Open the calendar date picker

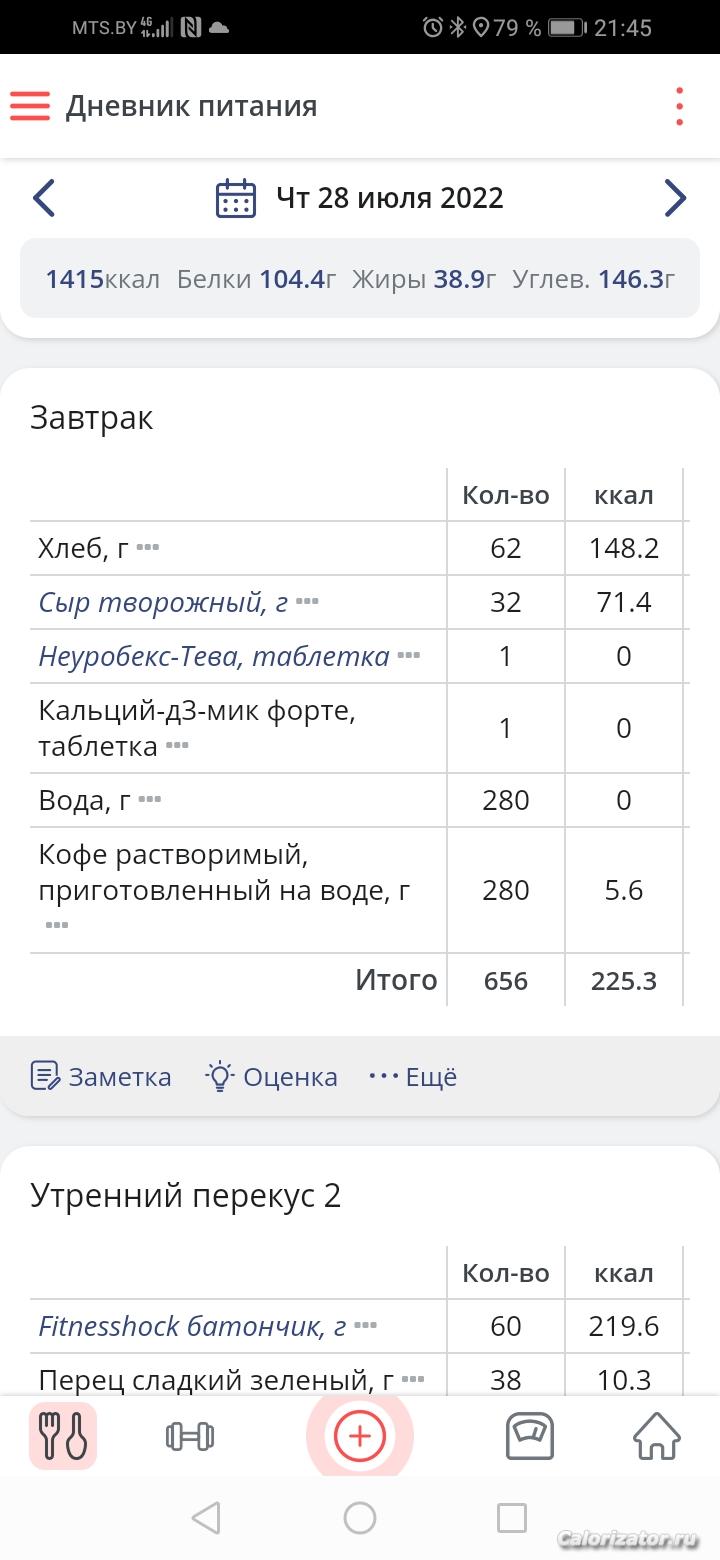tap(236, 198)
